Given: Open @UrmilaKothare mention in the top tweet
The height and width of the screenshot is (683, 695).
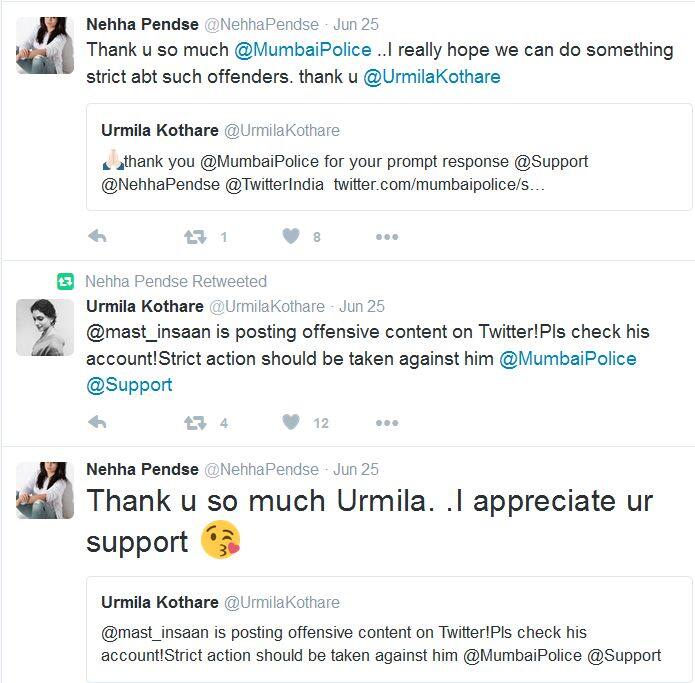Looking at the screenshot, I should (x=432, y=77).
